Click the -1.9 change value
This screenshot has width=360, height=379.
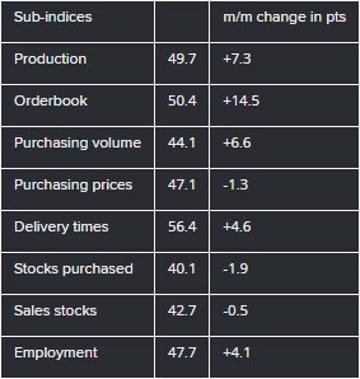coord(236,269)
